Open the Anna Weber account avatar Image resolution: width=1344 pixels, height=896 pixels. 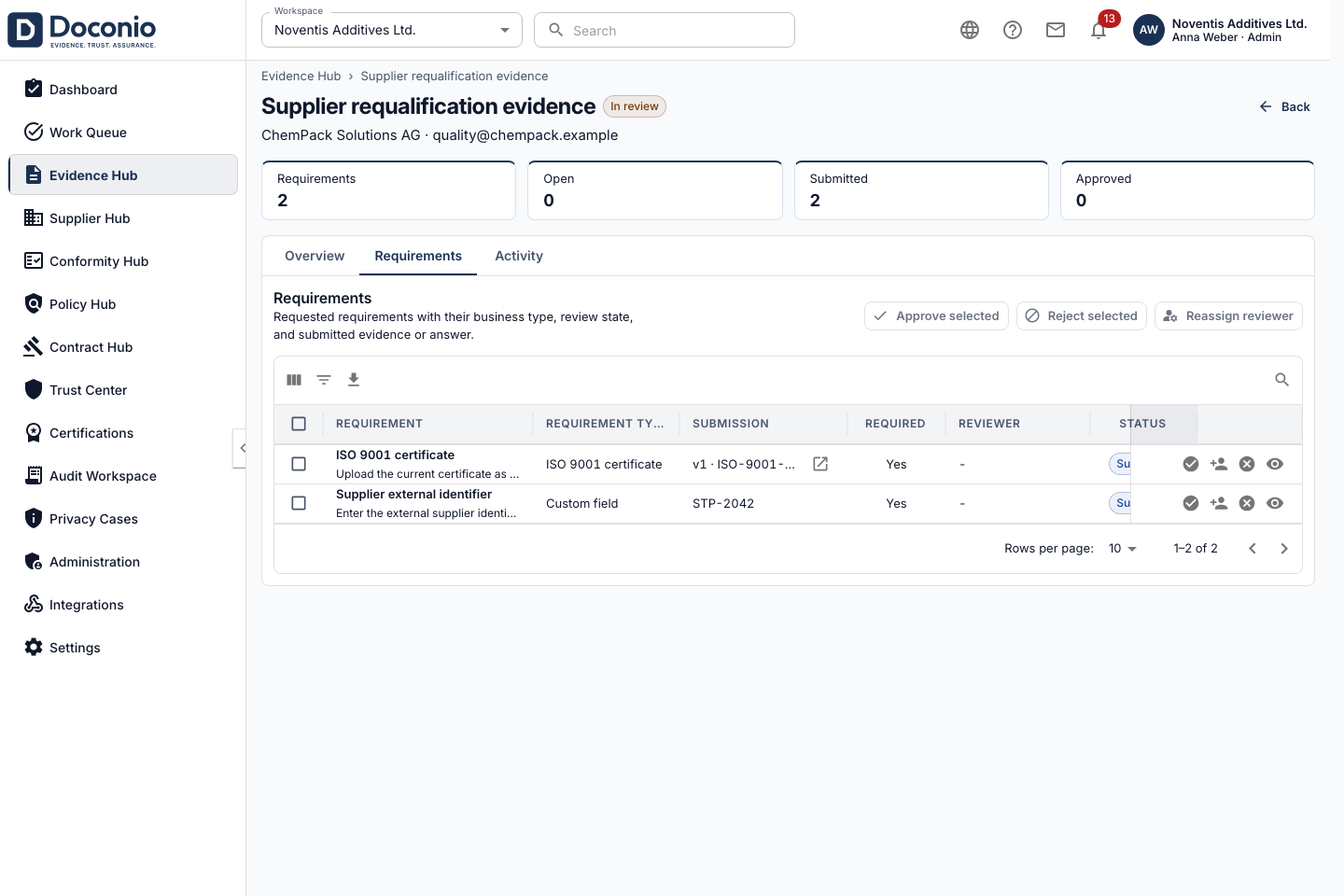1149,30
